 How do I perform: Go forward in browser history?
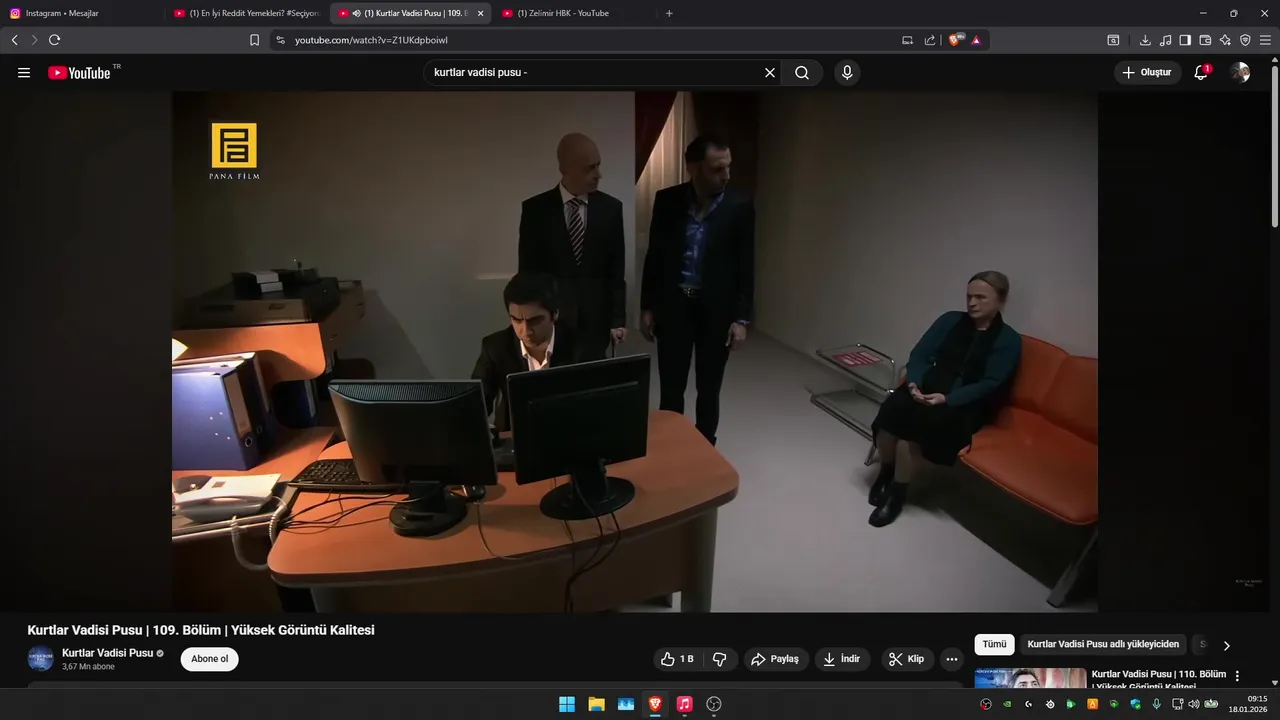tap(34, 40)
